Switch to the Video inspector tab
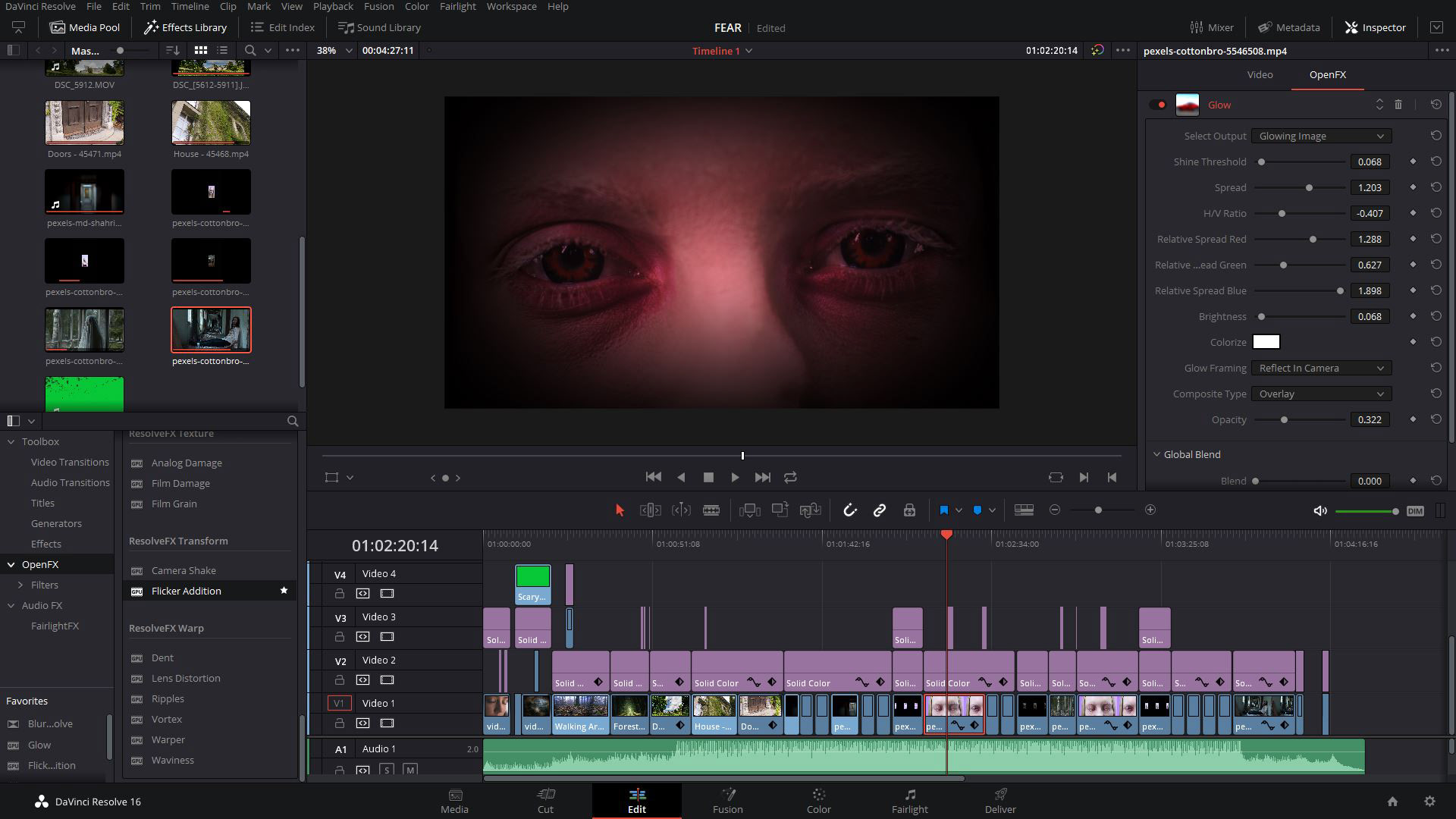 (1260, 74)
